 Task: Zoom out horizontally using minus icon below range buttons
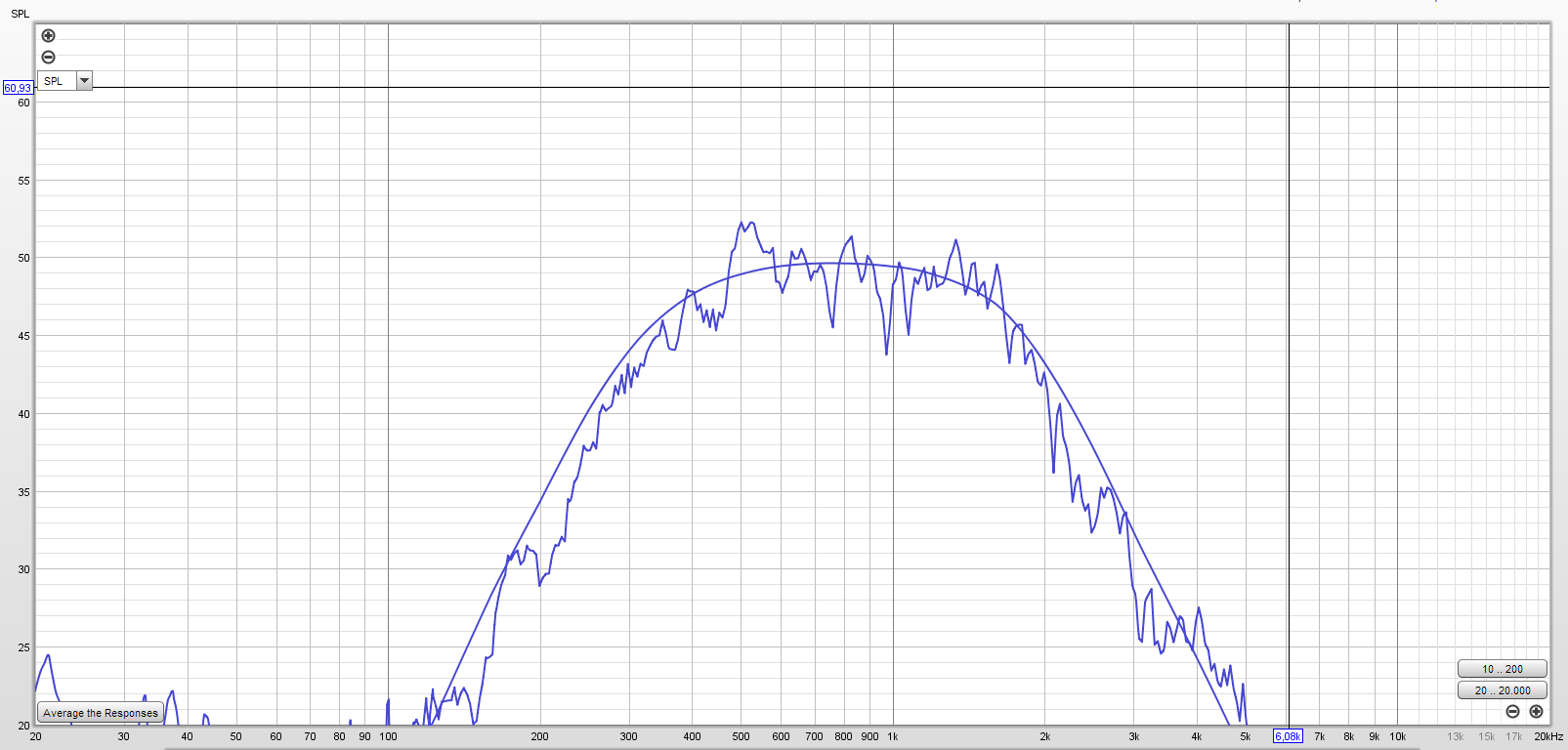pos(1512,711)
